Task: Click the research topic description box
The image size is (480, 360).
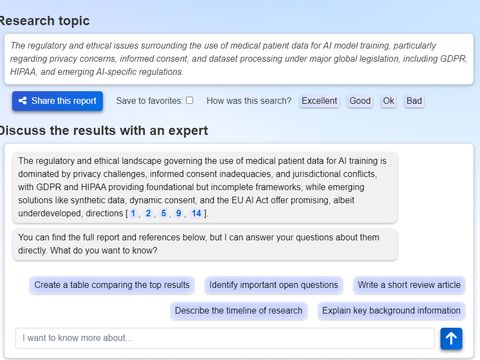Action: [239, 59]
